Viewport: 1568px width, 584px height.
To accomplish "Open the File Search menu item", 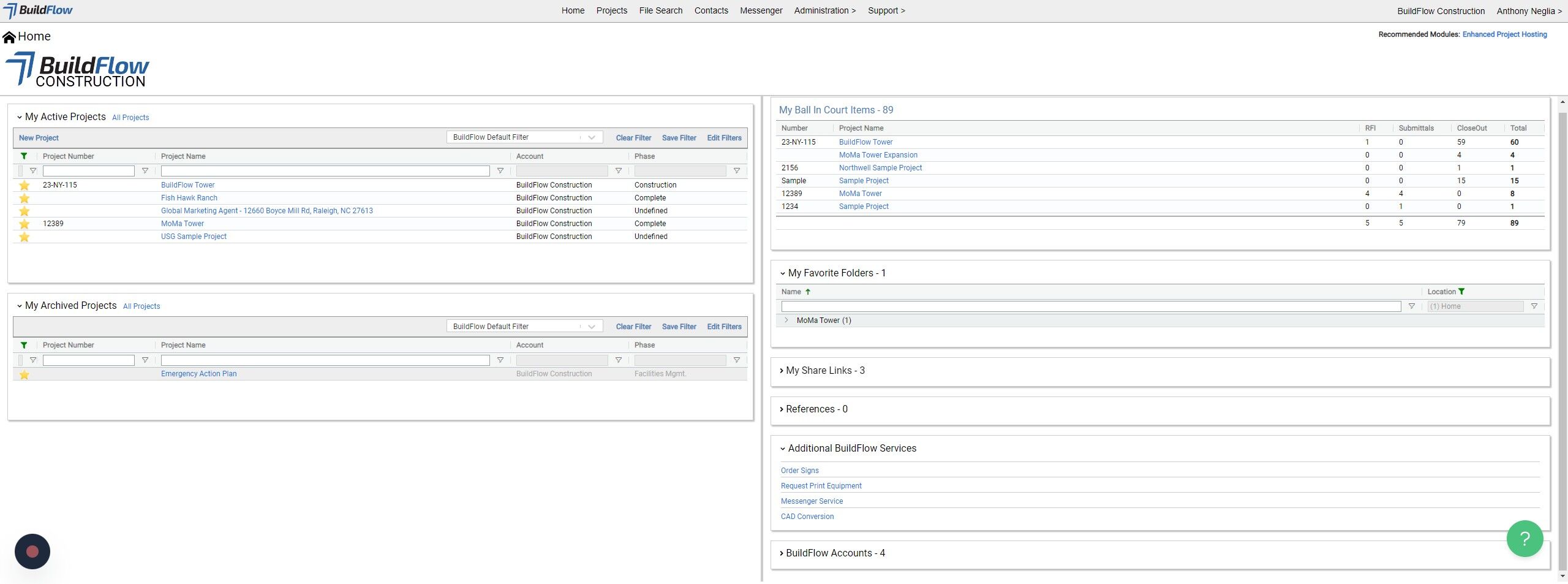I will coord(660,10).
